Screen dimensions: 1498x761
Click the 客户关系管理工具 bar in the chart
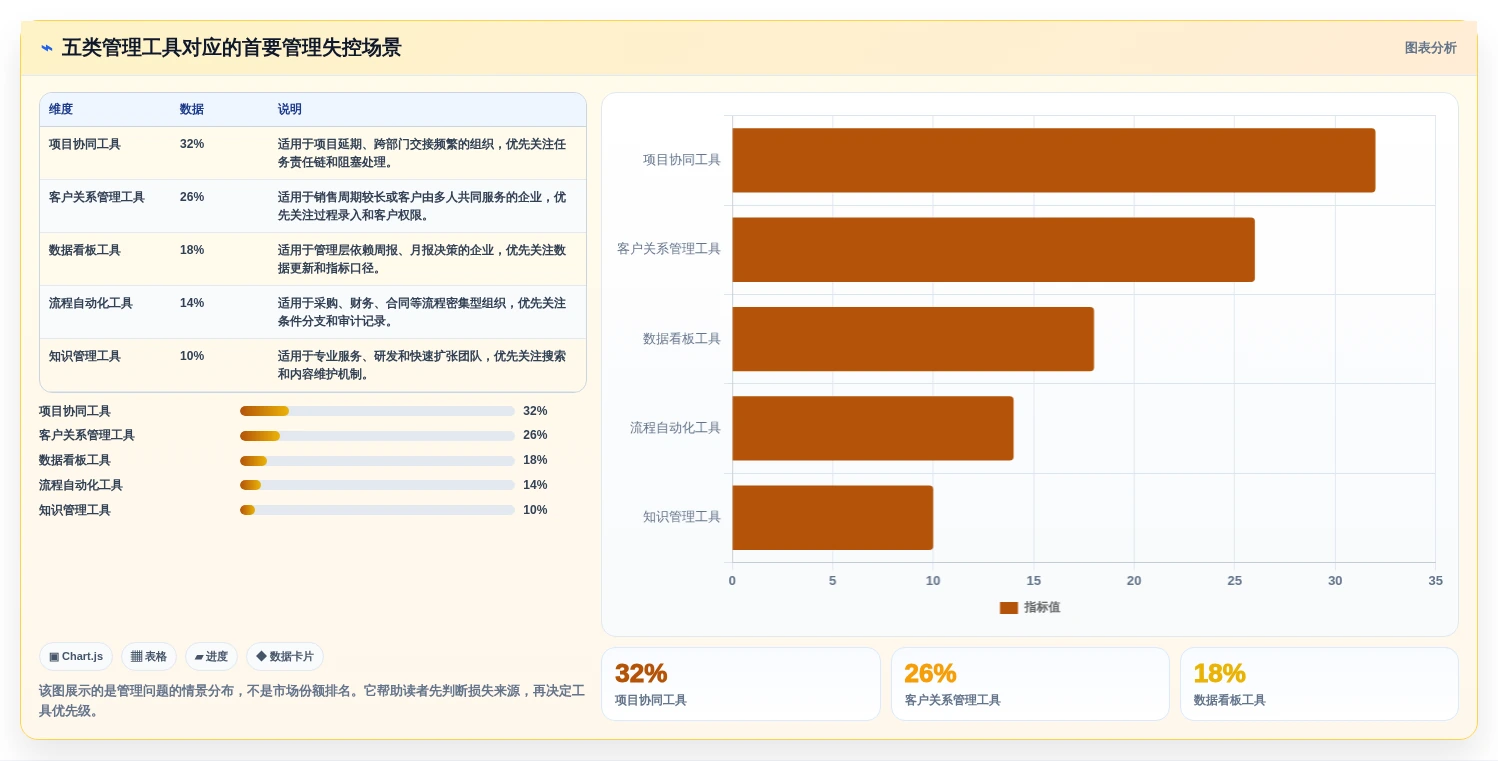993,249
